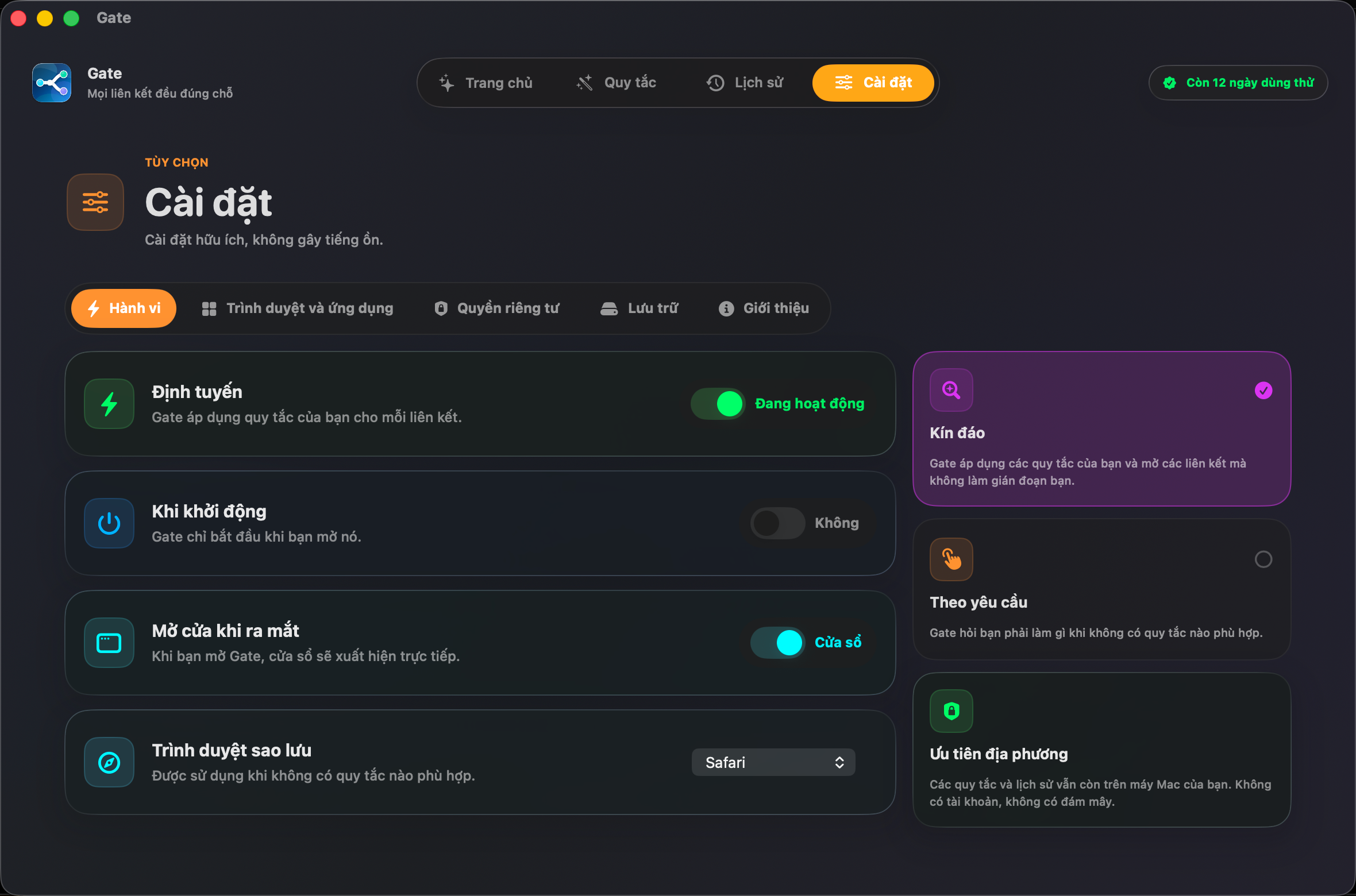Click the blue power icon for Khi khởi động
The width and height of the screenshot is (1356, 896).
[109, 523]
